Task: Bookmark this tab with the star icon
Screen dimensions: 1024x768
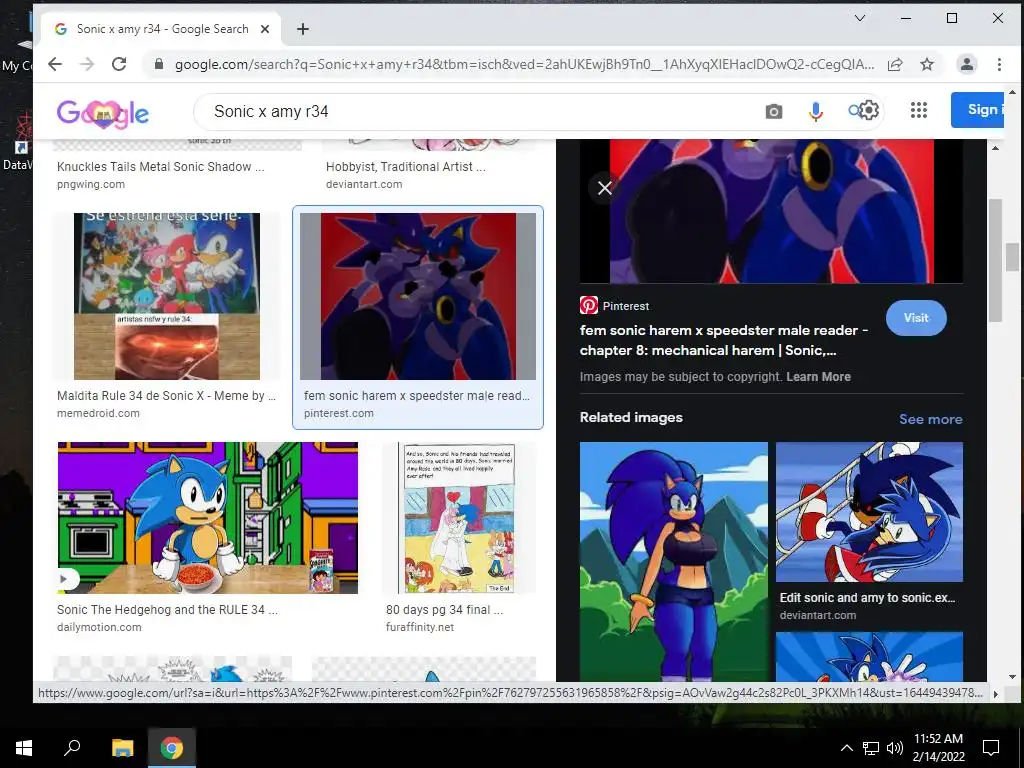Action: click(927, 64)
